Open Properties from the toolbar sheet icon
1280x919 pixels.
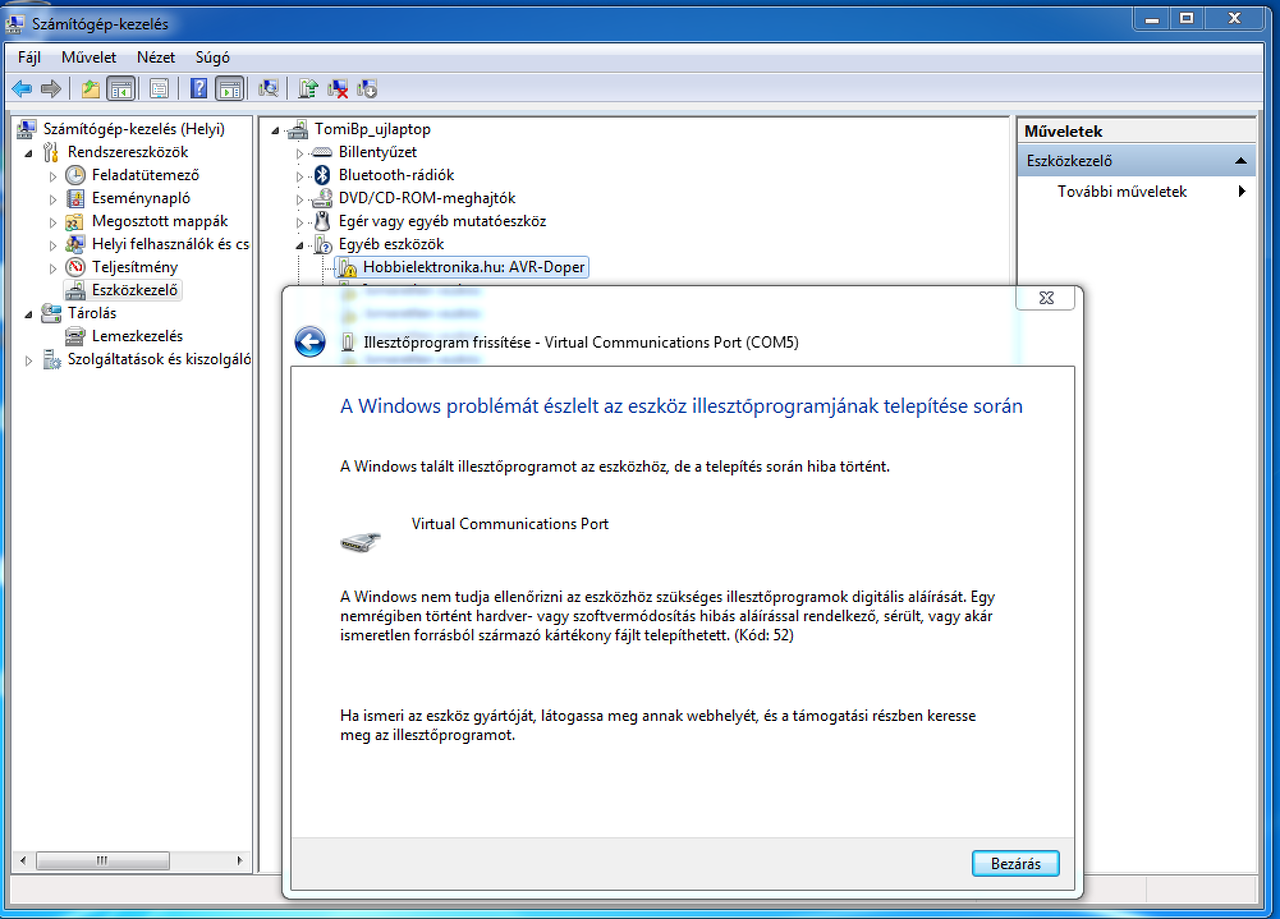tap(159, 89)
